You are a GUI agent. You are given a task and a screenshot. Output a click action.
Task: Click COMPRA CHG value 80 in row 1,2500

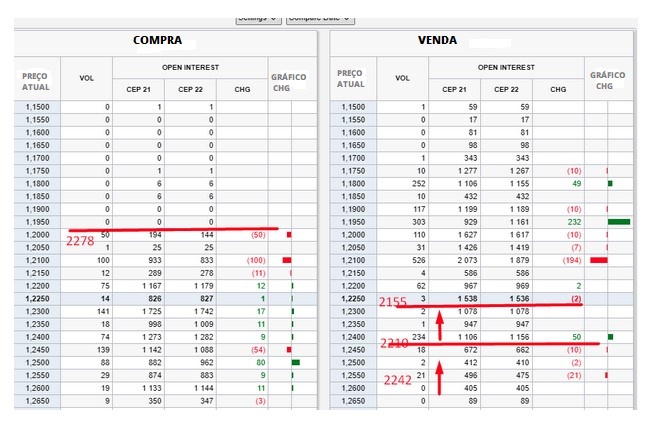click(261, 363)
